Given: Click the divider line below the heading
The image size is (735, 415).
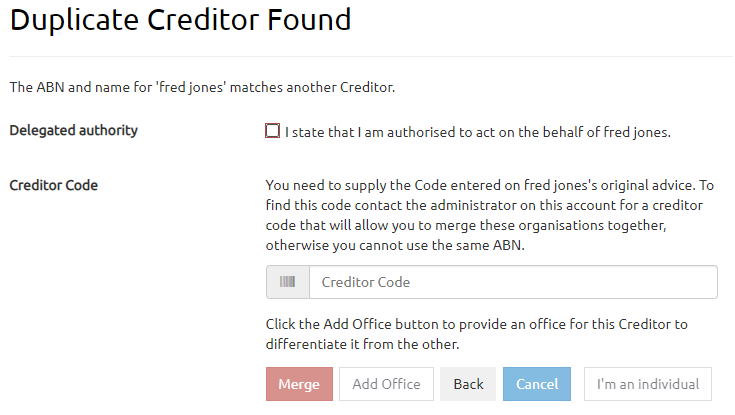Looking at the screenshot, I should (x=367, y=56).
